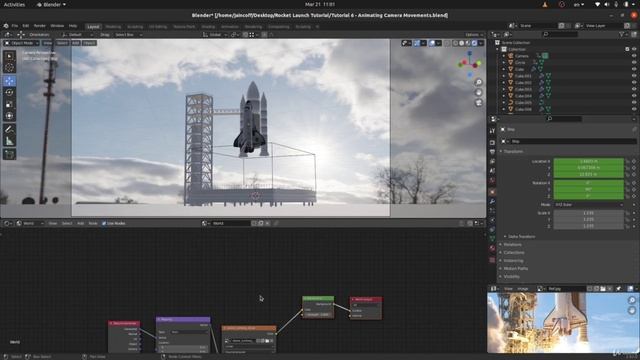Select the Add Cube tool in toolbar
640x360 pixels.
click(9, 154)
